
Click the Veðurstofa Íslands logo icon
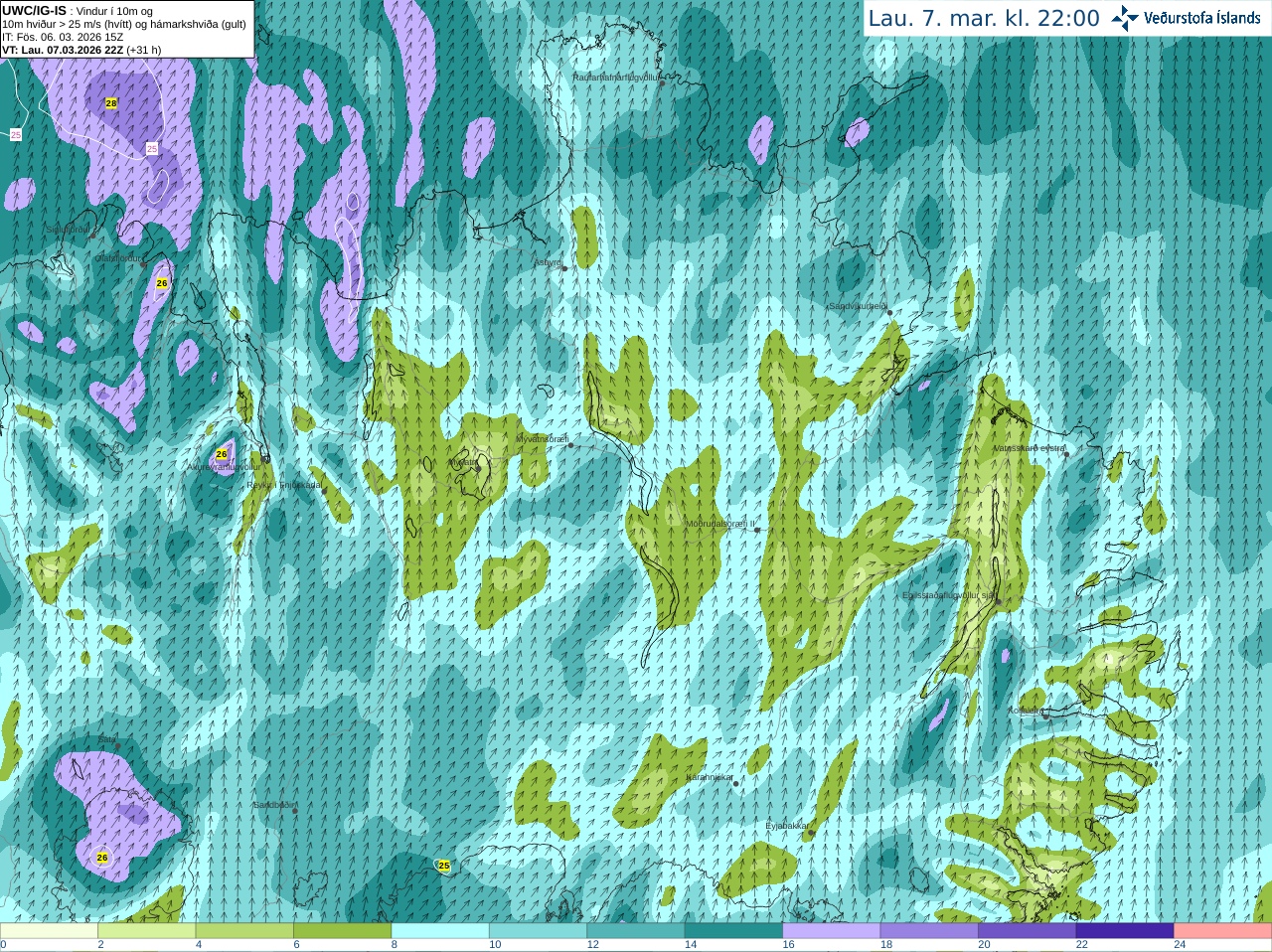click(1124, 18)
